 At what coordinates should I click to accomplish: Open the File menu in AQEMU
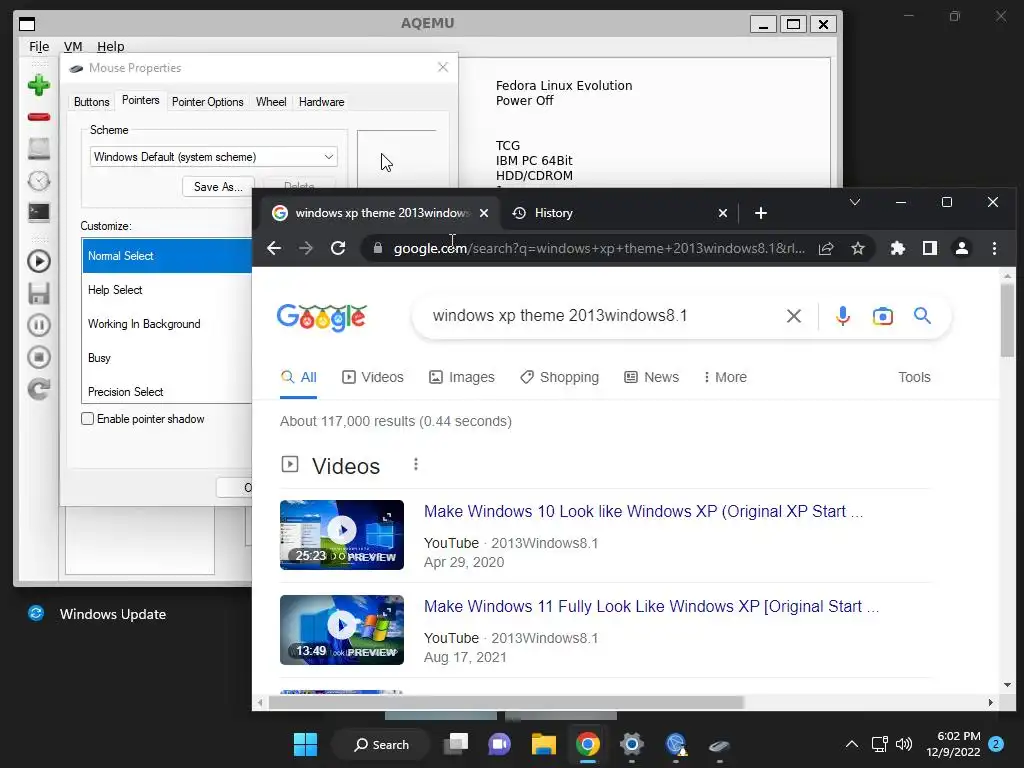pos(39,46)
